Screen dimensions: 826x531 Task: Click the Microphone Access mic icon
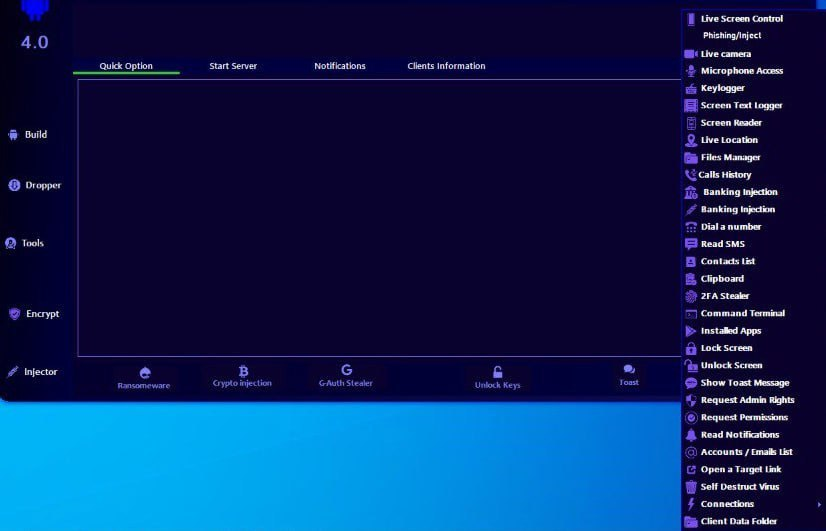point(691,71)
